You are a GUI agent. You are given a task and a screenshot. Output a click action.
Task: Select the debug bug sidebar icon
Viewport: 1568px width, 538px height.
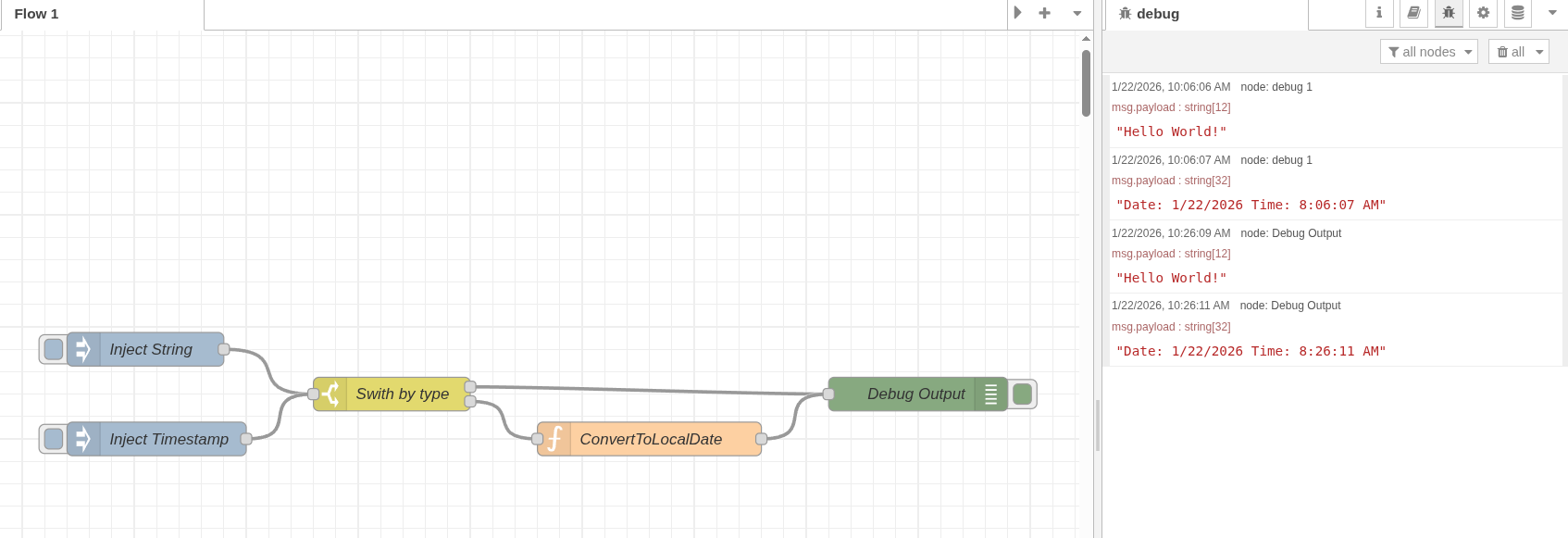[1449, 13]
